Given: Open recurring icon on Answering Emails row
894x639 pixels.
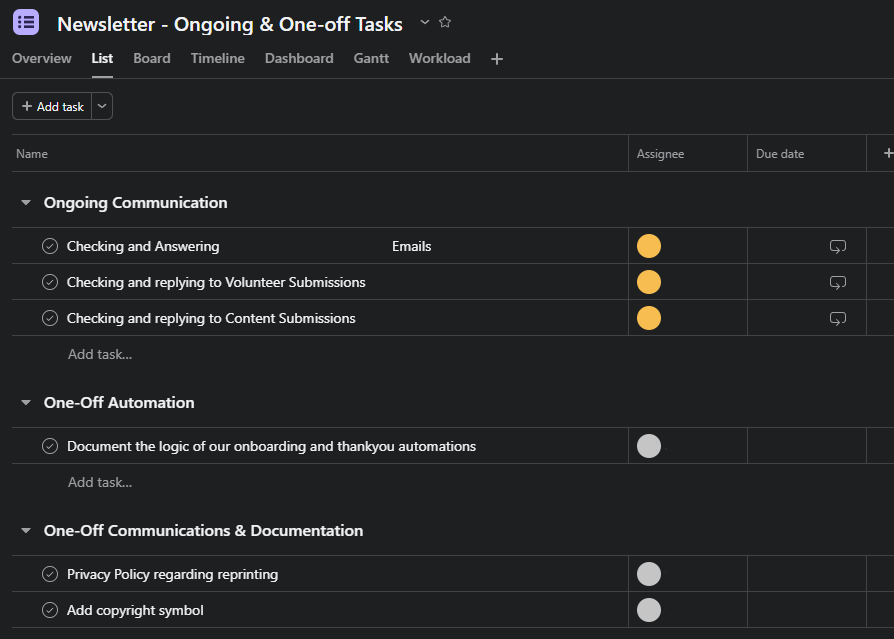Looking at the screenshot, I should (x=838, y=246).
